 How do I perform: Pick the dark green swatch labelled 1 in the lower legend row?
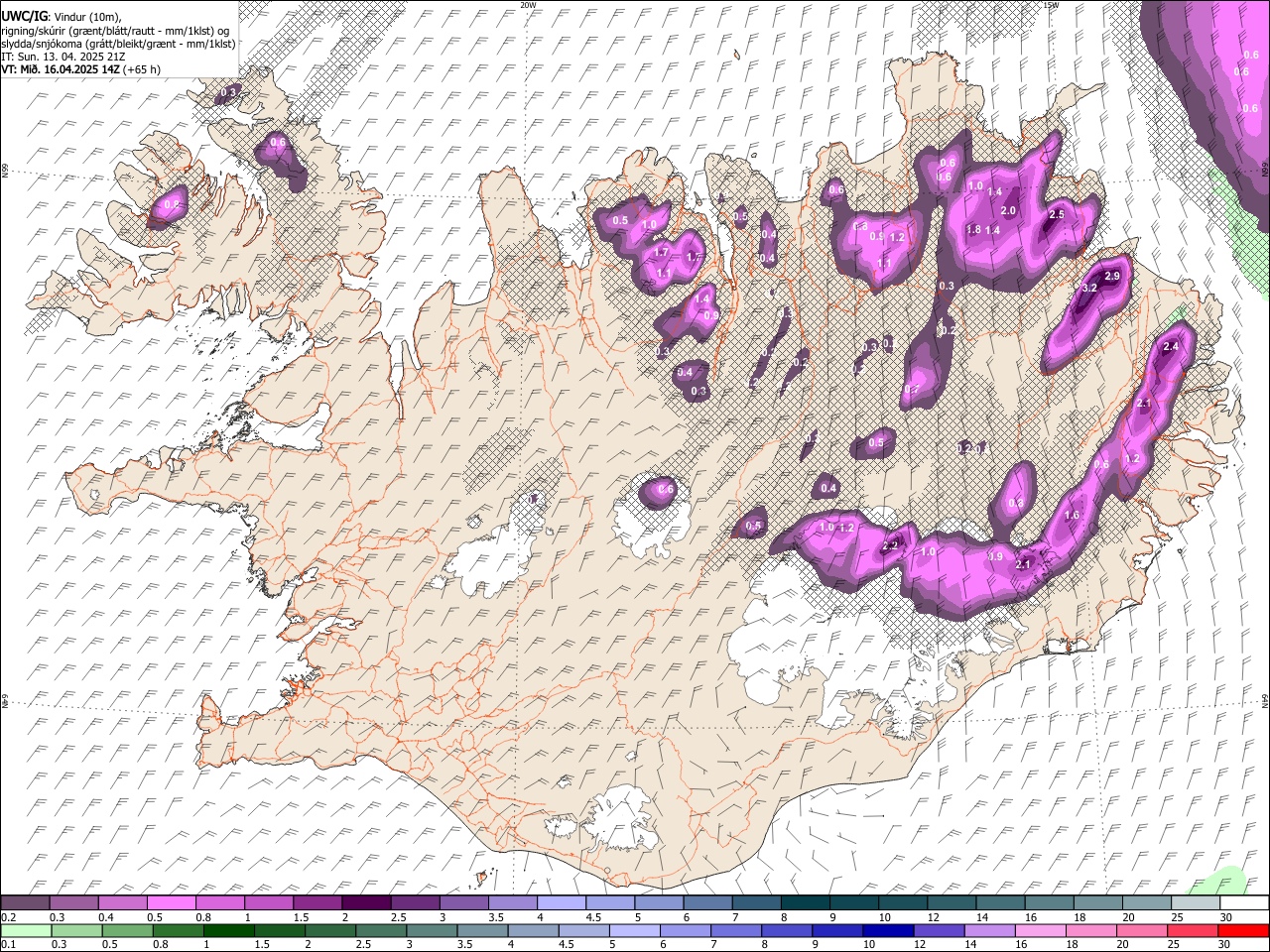[228, 930]
